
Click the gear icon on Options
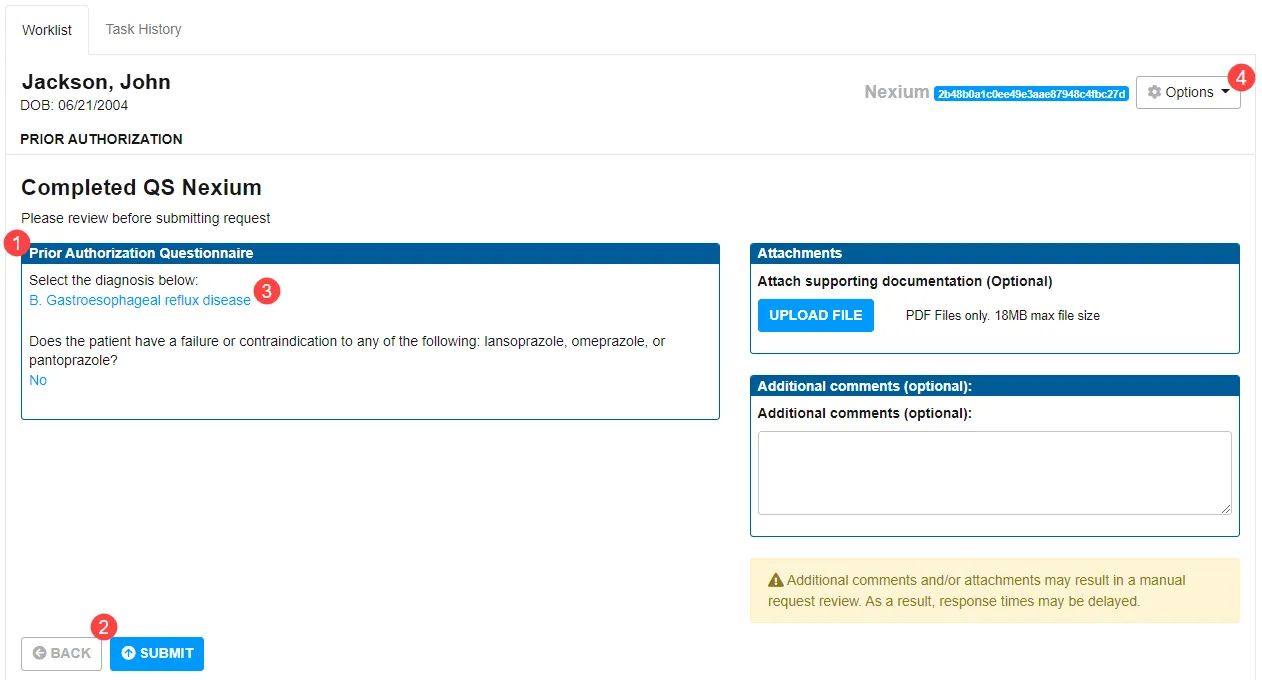1154,92
